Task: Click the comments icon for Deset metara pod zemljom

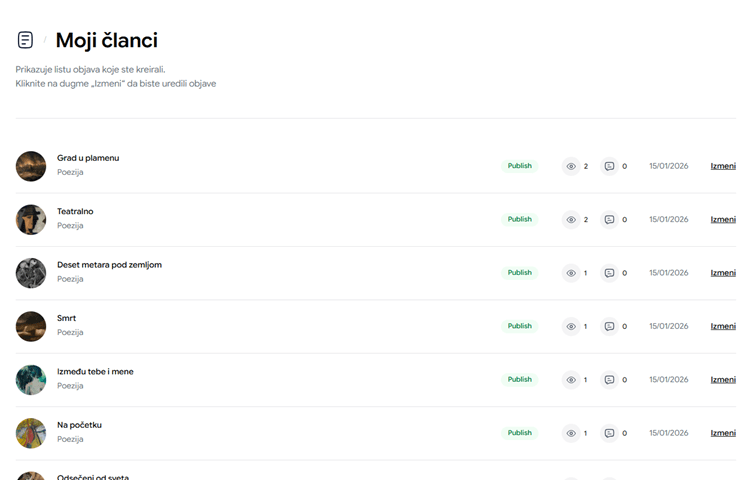Action: (x=609, y=273)
